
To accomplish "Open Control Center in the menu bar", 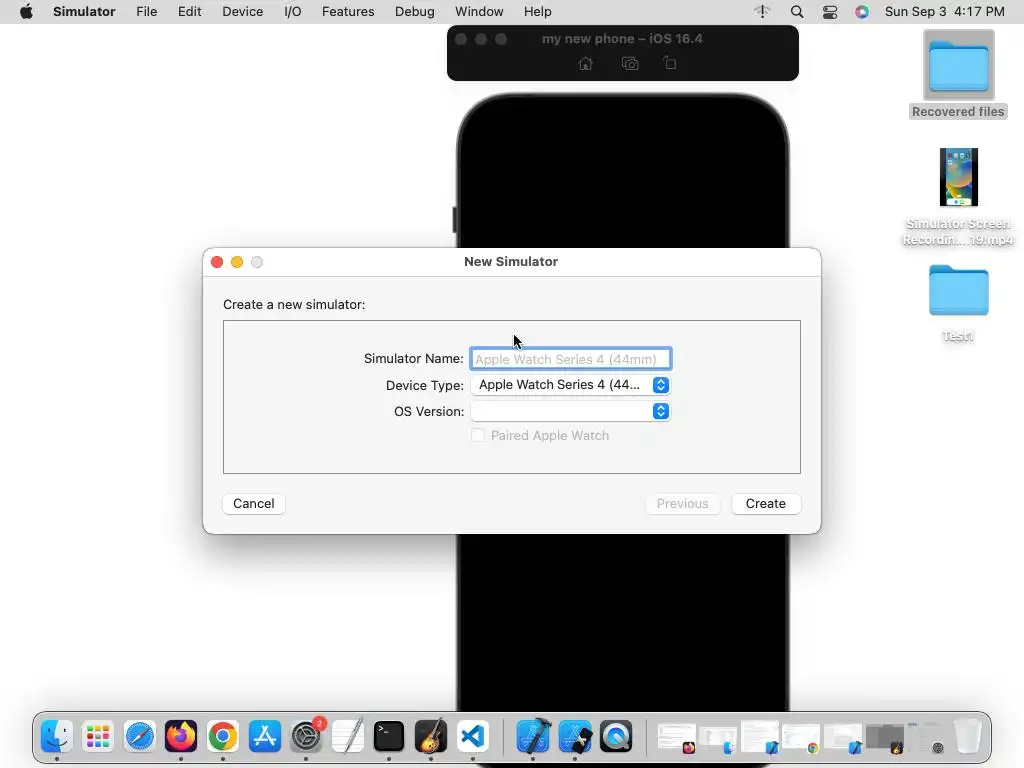I will pyautogui.click(x=830, y=12).
